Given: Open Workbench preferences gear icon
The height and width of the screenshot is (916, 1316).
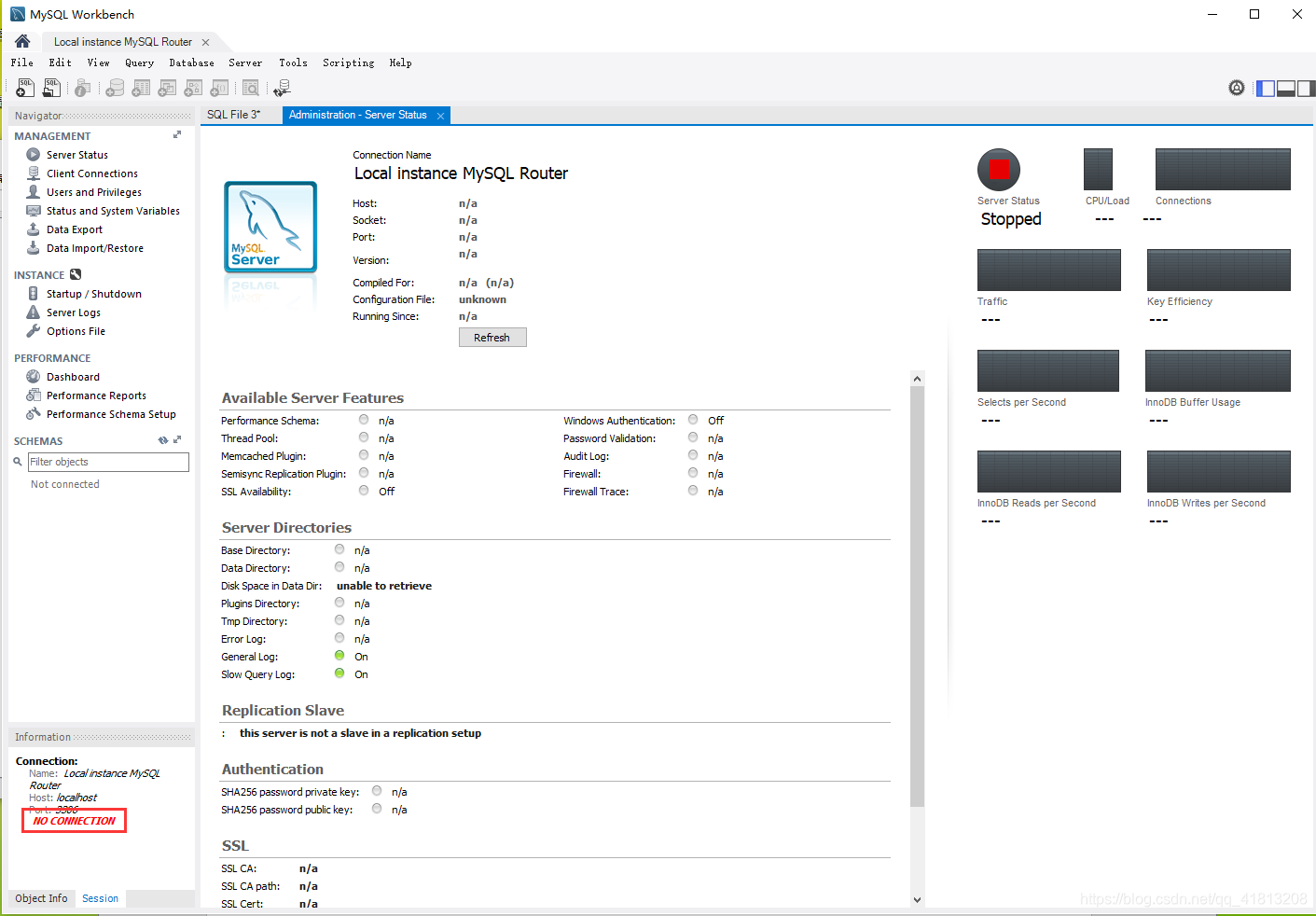Looking at the screenshot, I should [1237, 88].
